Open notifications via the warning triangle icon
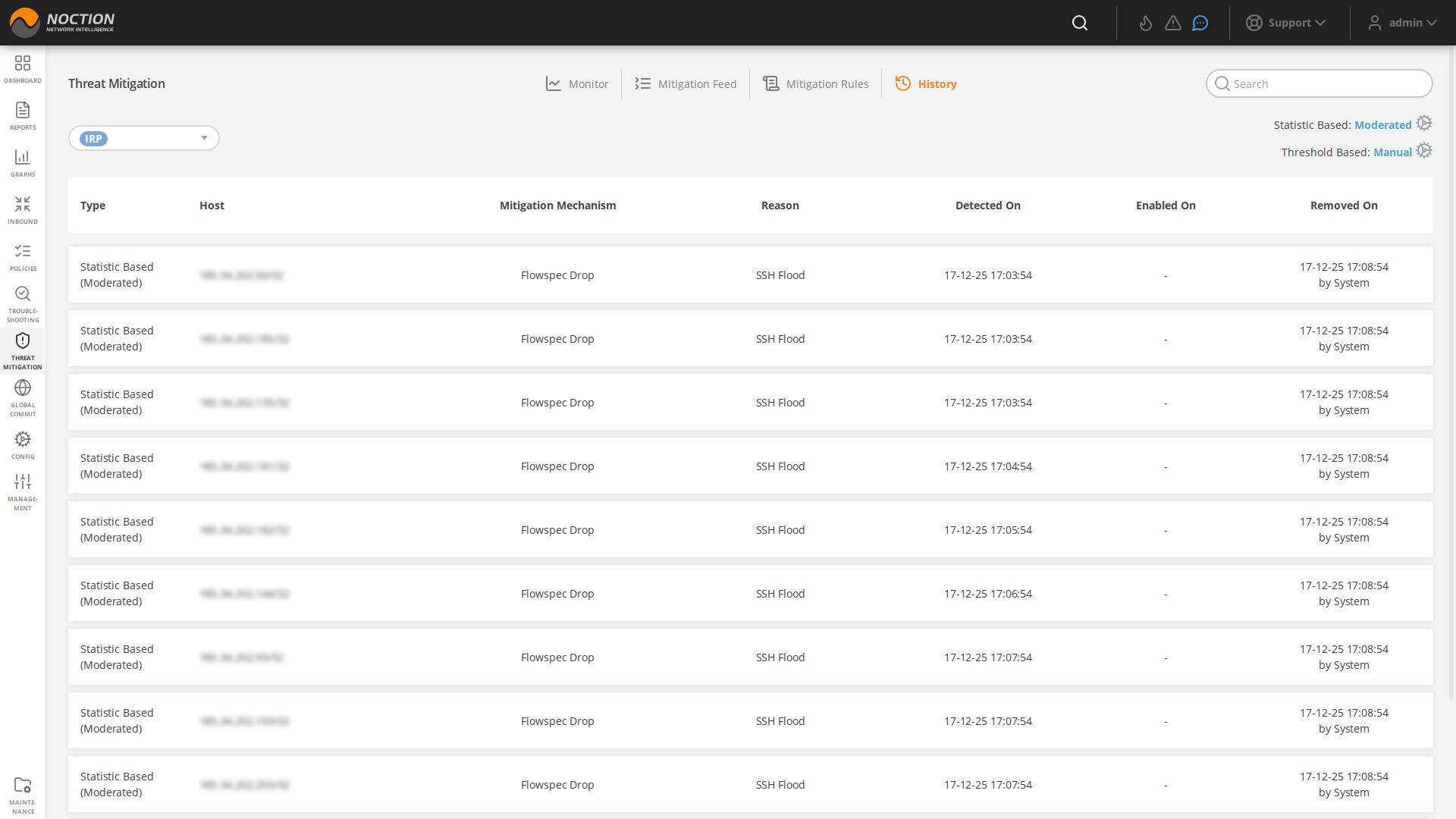This screenshot has width=1456, height=819. pyautogui.click(x=1172, y=23)
